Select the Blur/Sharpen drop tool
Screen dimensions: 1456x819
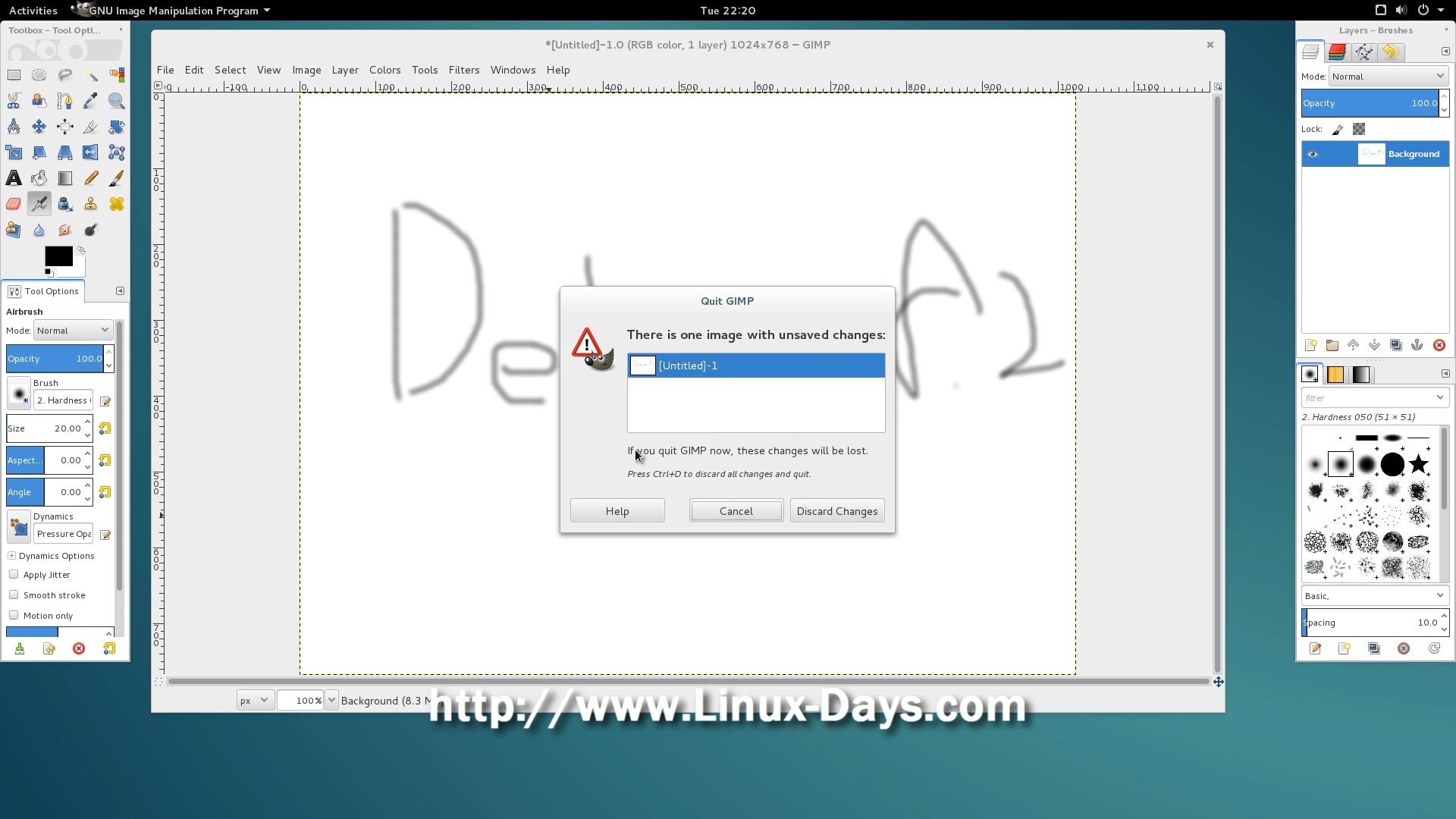(x=39, y=230)
